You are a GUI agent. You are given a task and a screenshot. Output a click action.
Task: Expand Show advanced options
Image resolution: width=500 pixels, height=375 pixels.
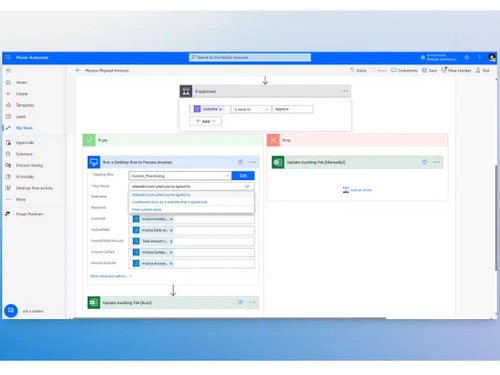click(111, 276)
